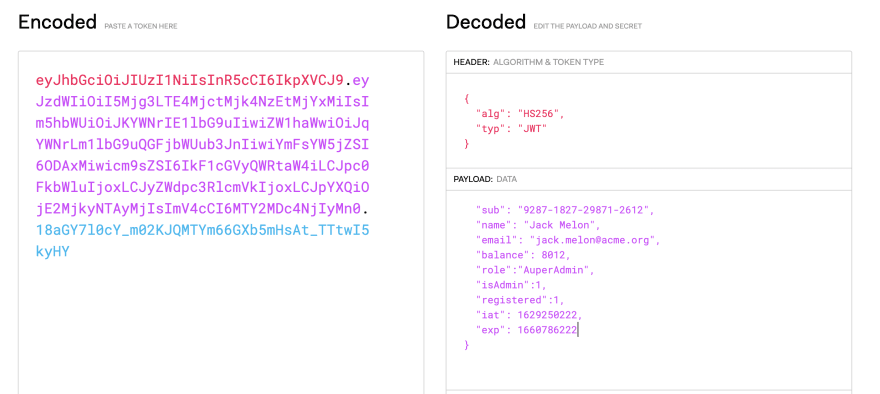
Task: Click the token line starting 'JzdWIiOiI5Mjg3'
Action: tap(203, 102)
